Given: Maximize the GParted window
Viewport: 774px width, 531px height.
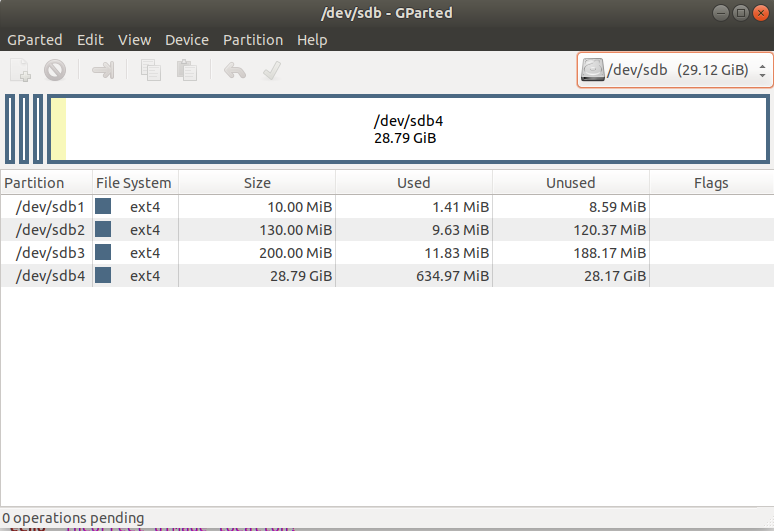Looking at the screenshot, I should point(740,13).
